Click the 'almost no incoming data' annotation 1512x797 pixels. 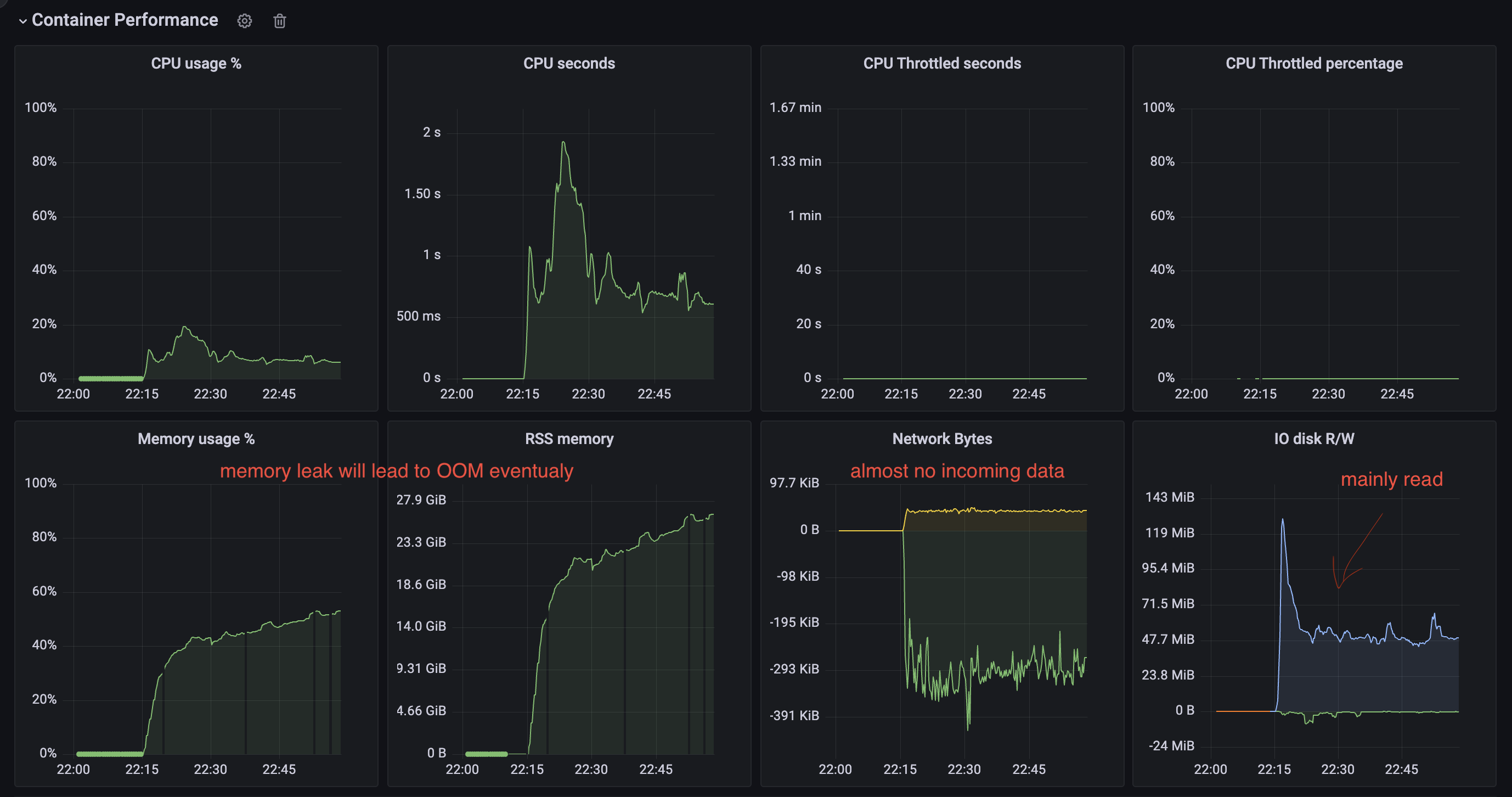[x=957, y=470]
